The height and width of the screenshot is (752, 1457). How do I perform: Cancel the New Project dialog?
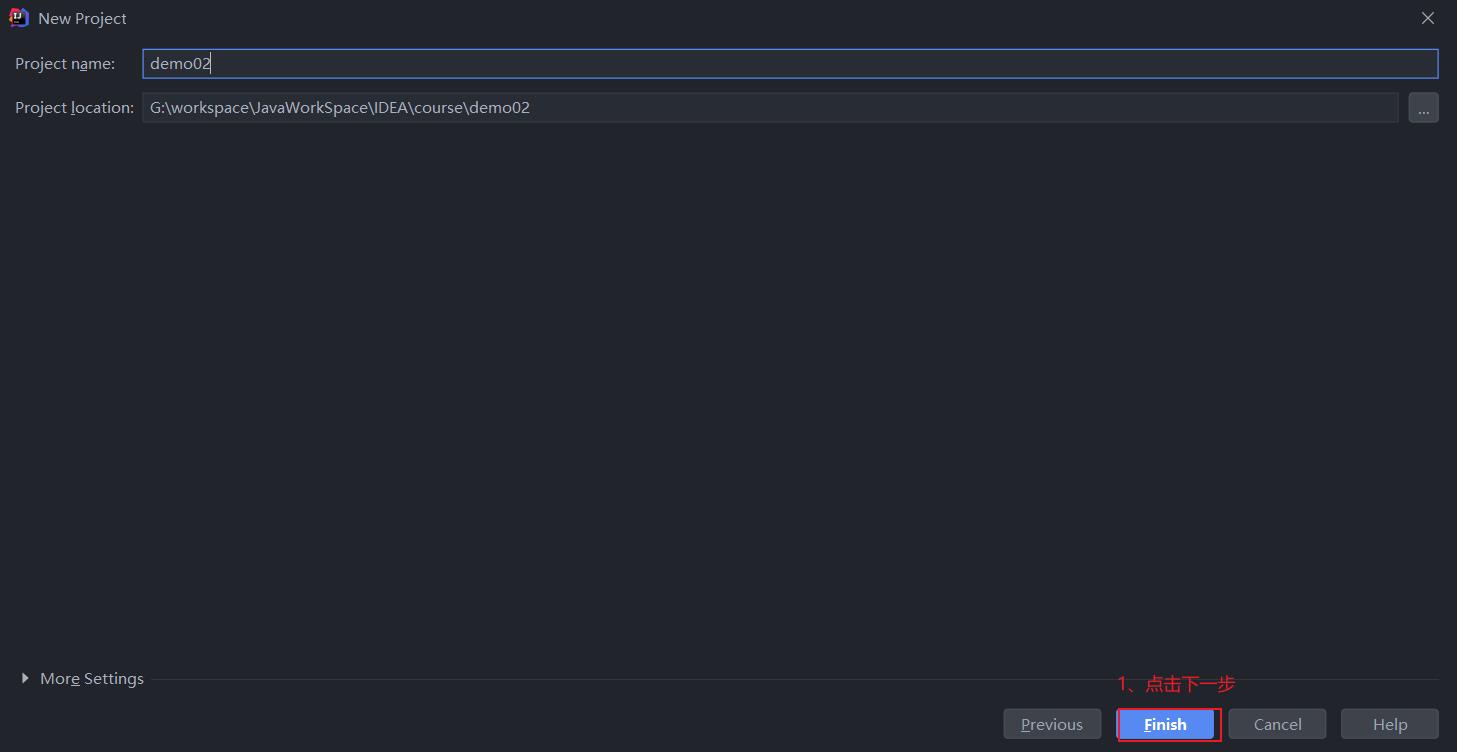pos(1277,725)
